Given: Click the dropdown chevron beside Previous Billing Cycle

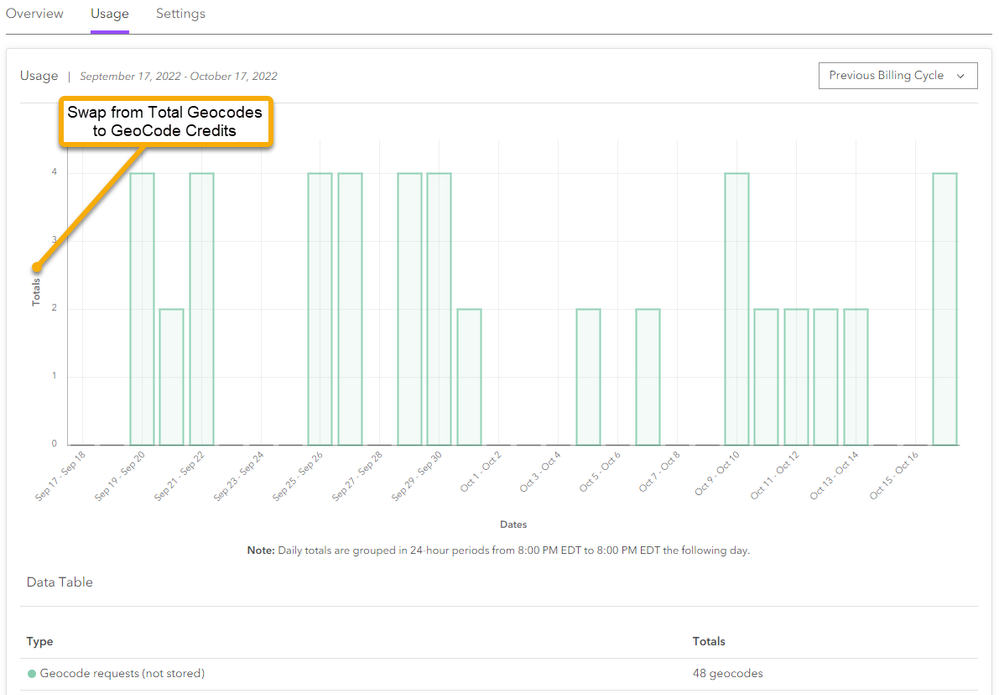Looking at the screenshot, I should pos(961,76).
